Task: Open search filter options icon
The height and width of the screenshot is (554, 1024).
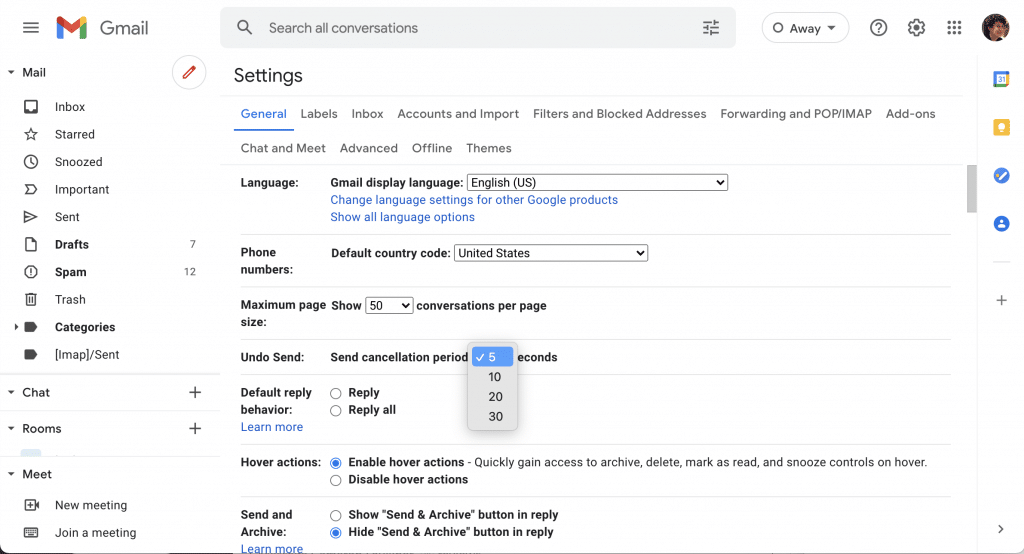Action: 711,28
